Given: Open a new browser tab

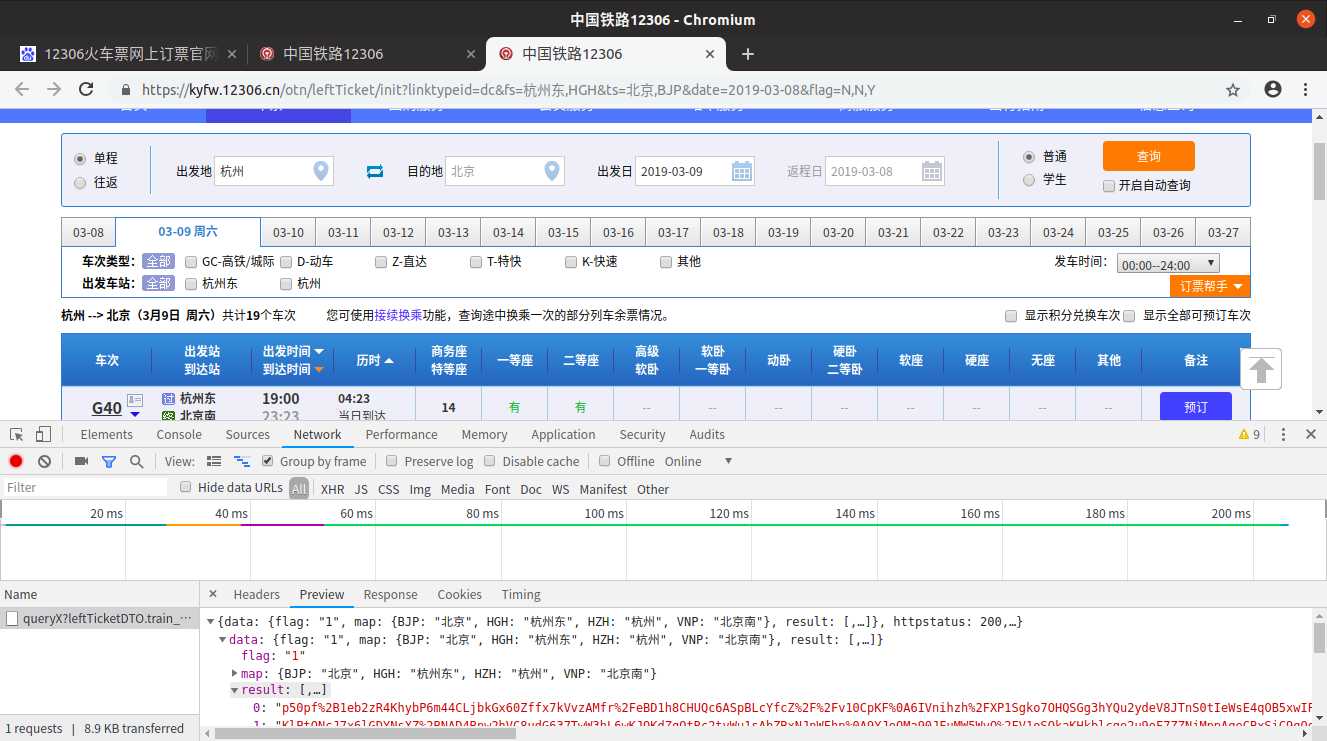Looking at the screenshot, I should tap(747, 54).
